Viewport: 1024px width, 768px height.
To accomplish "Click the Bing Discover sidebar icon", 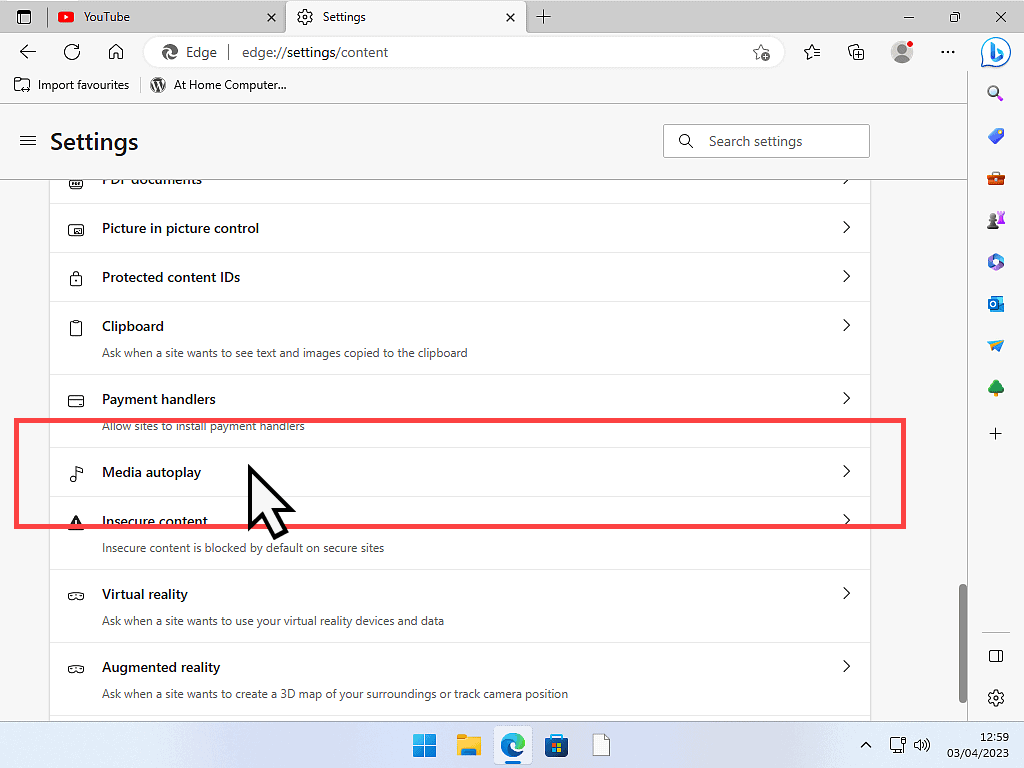I will [x=995, y=52].
